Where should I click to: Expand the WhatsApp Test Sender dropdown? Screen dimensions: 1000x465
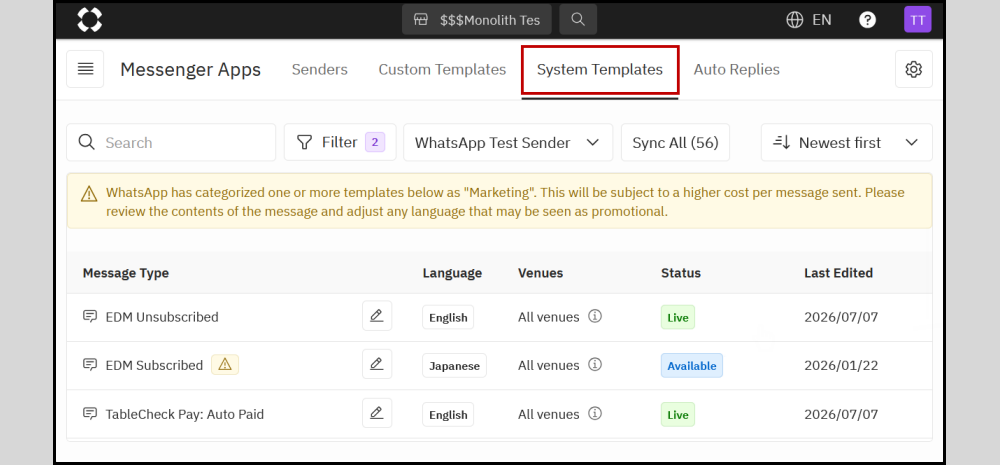point(508,142)
